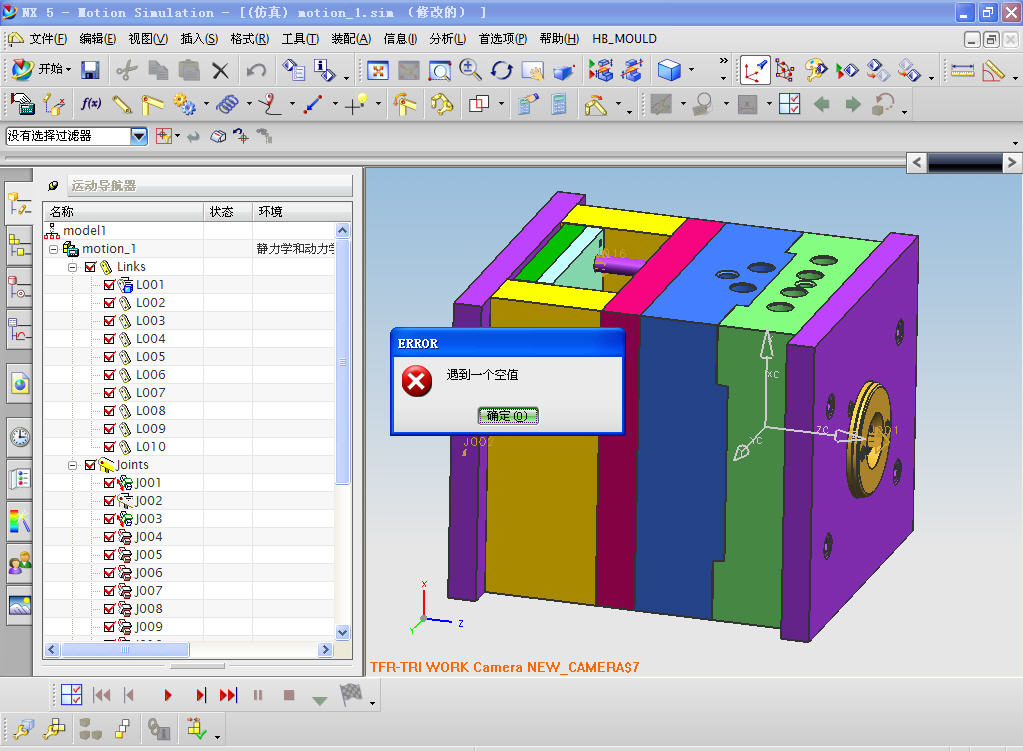Toggle the L010 link checkbox
This screenshot has height=751, width=1023.
pos(109,447)
